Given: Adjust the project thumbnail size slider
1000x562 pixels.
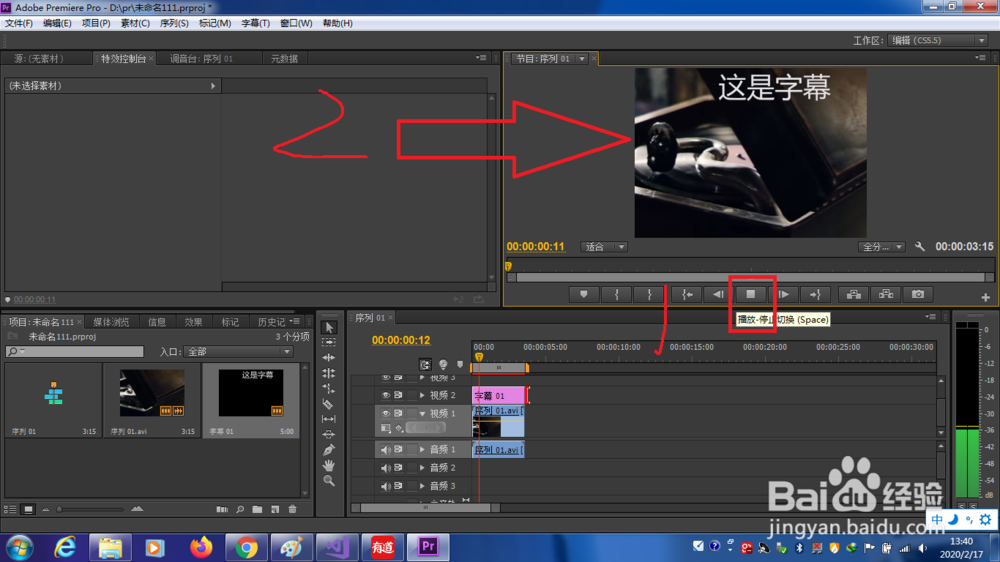Looking at the screenshot, I should click(91, 509).
